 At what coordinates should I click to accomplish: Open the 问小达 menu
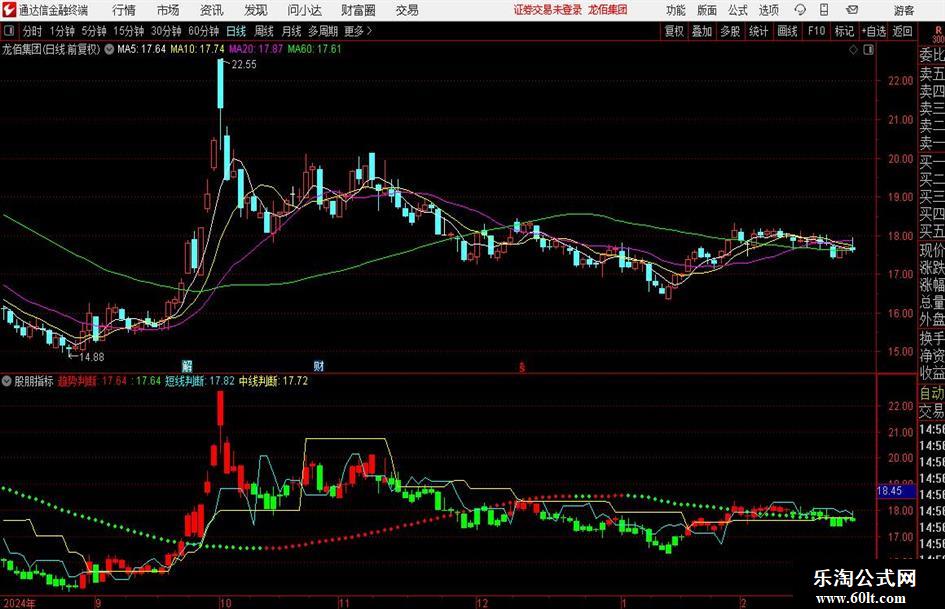coord(304,10)
